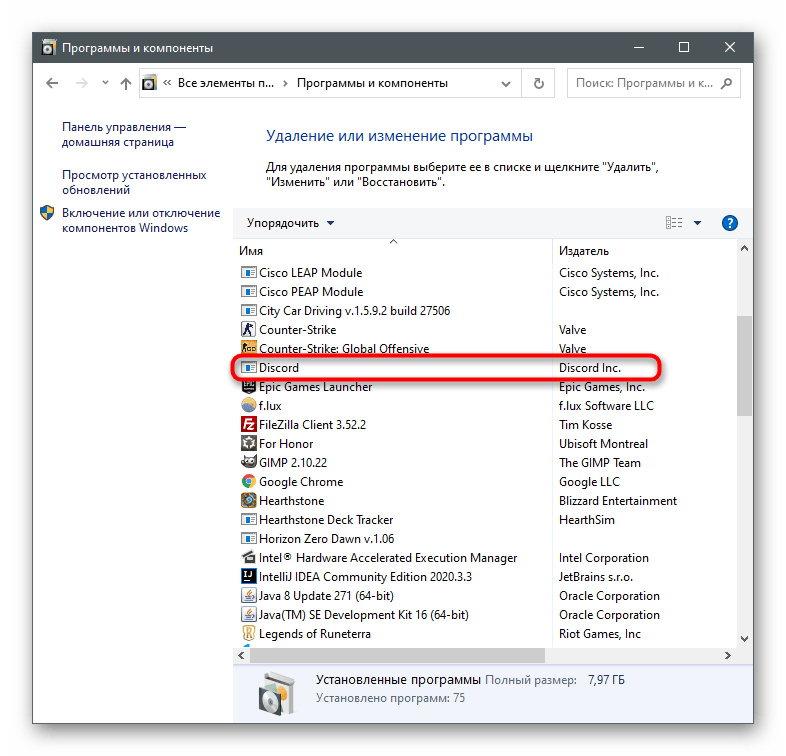
Task: Click the Windows shield icon in sidebar
Action: pyautogui.click(x=47, y=213)
